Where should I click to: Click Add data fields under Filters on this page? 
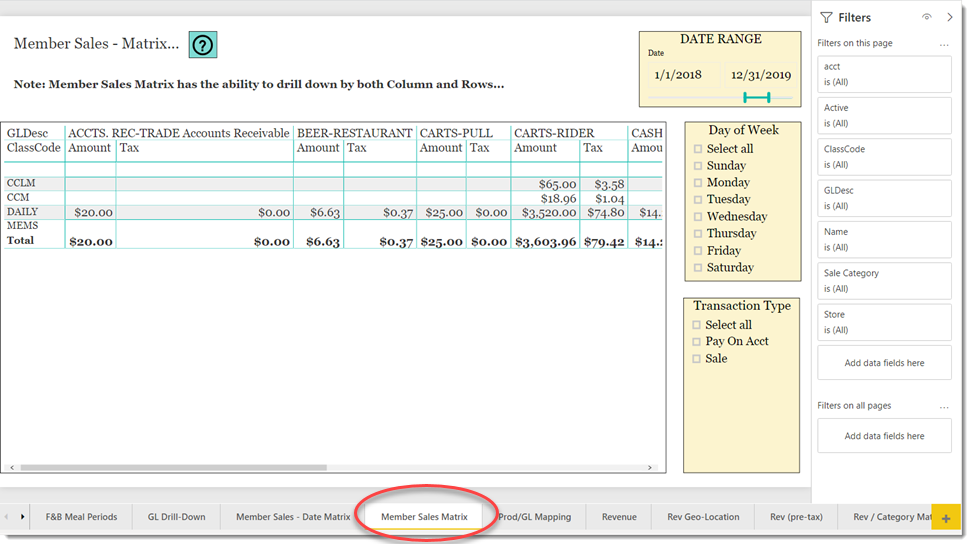[884, 363]
